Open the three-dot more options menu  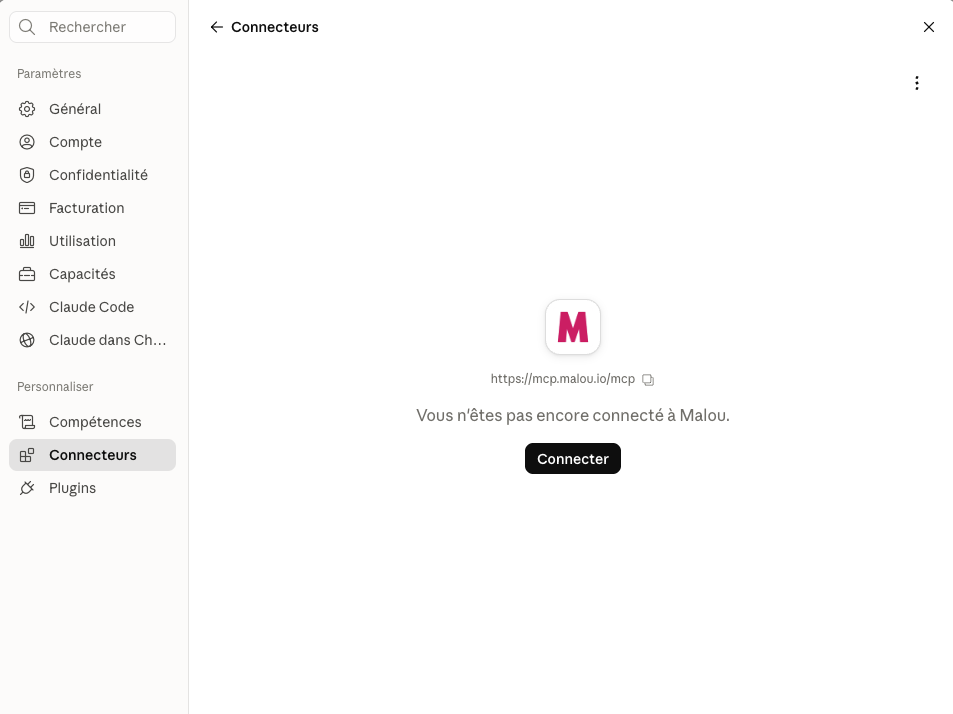[917, 83]
